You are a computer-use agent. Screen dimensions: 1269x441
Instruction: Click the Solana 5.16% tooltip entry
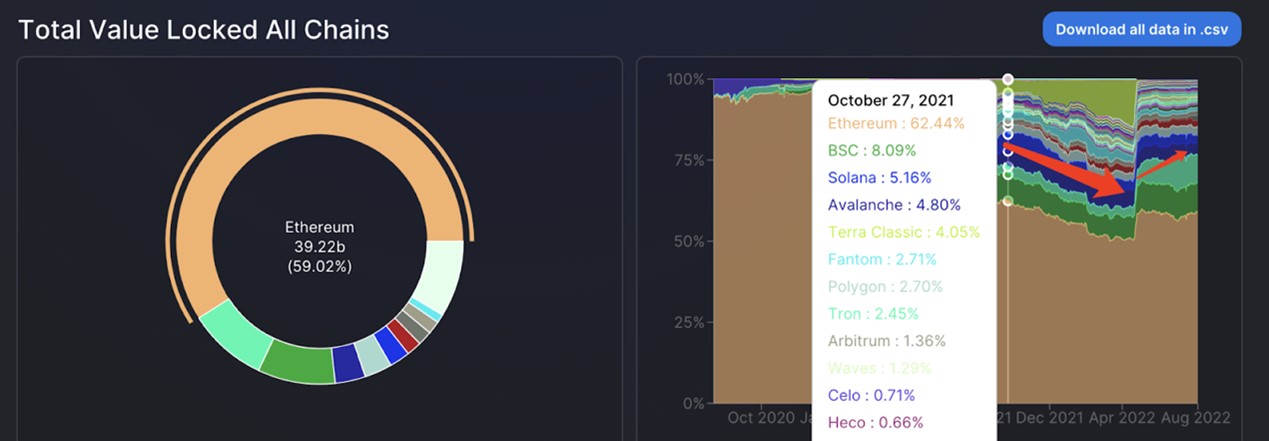coord(879,177)
